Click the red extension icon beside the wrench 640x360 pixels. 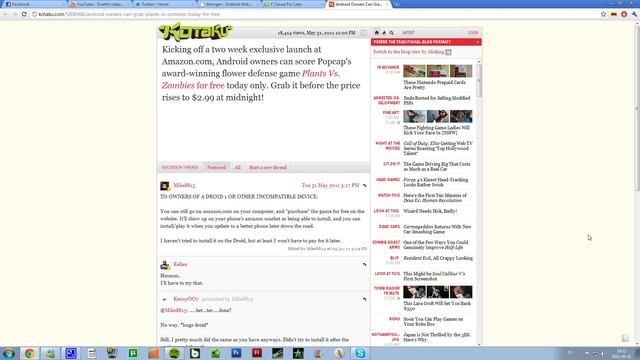624,14
